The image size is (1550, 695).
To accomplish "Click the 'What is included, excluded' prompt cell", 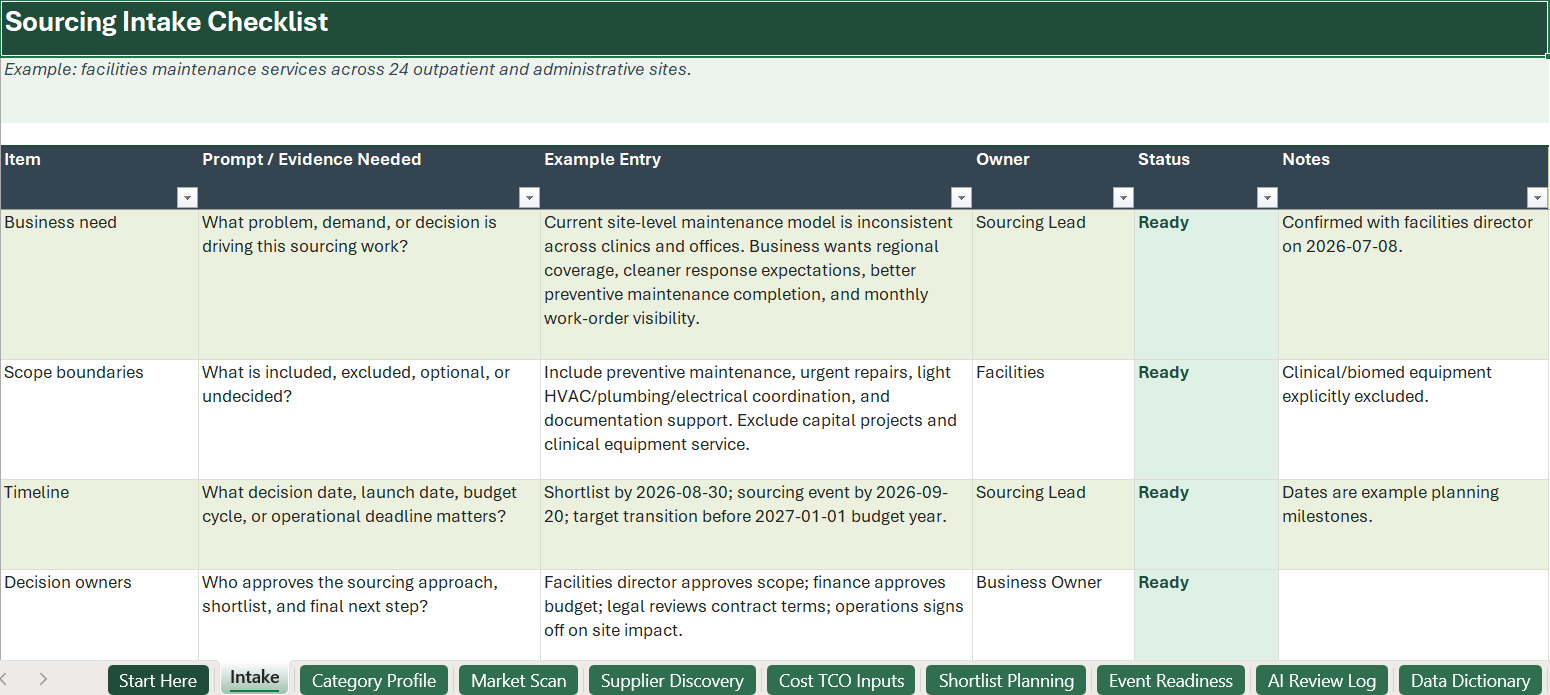I will (369, 419).
